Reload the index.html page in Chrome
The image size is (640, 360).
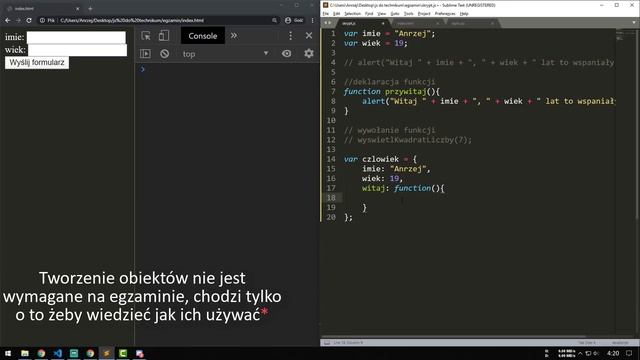(x=29, y=20)
